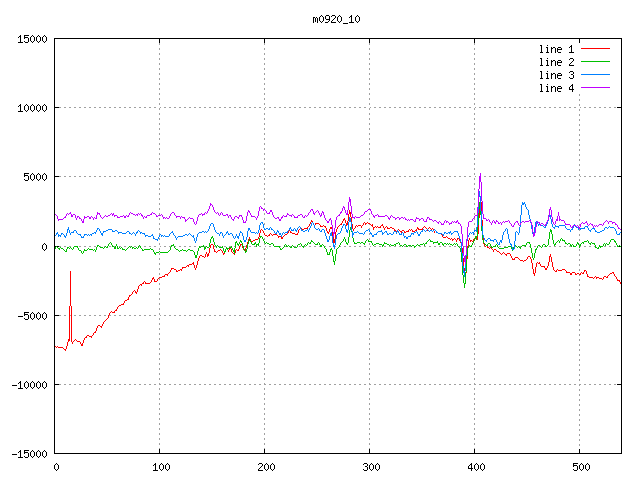The height and width of the screenshot is (480, 640).
Task: Click the red sample for line 1
Action: coord(595,49)
